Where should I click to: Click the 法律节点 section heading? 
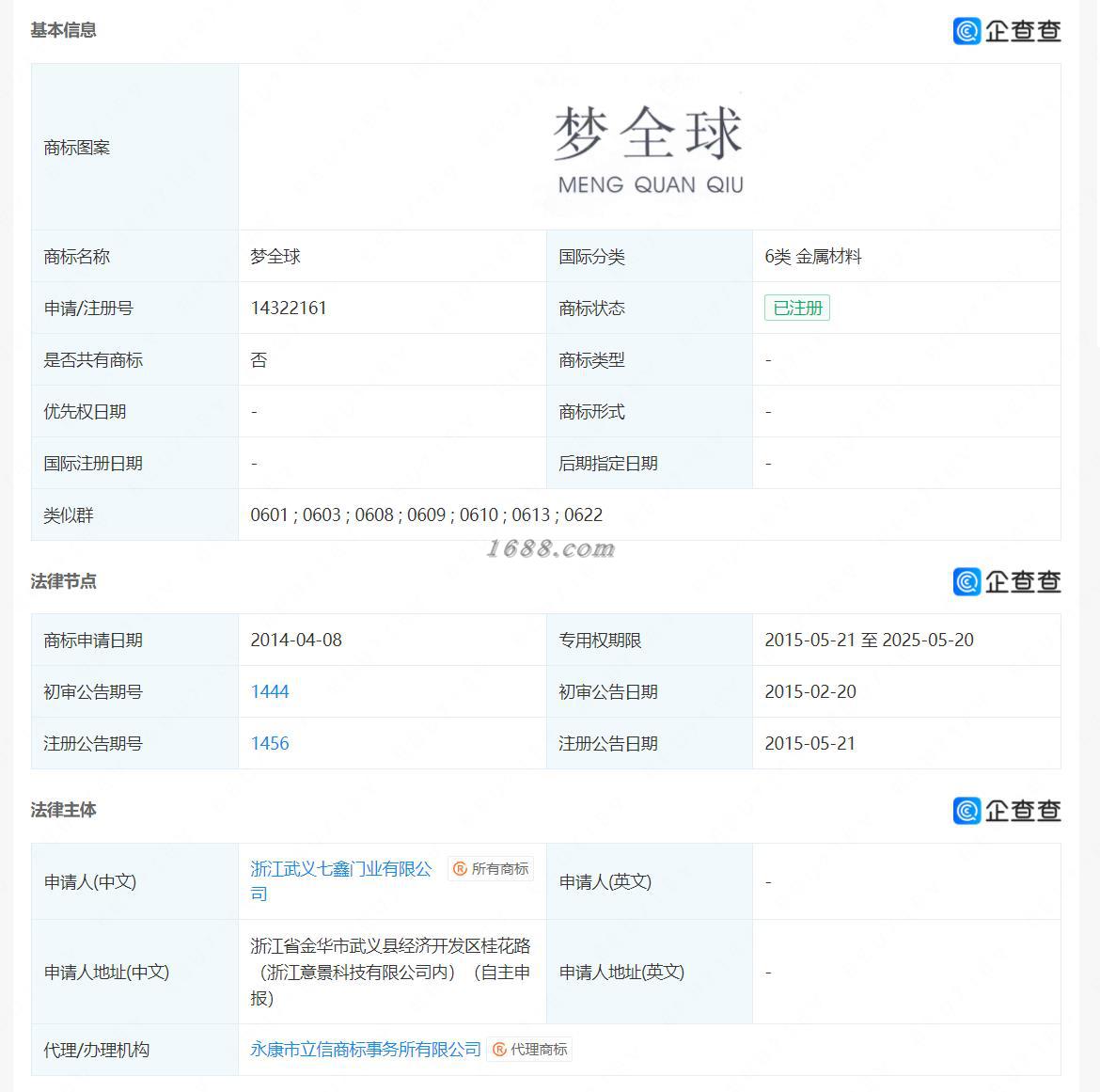(63, 581)
